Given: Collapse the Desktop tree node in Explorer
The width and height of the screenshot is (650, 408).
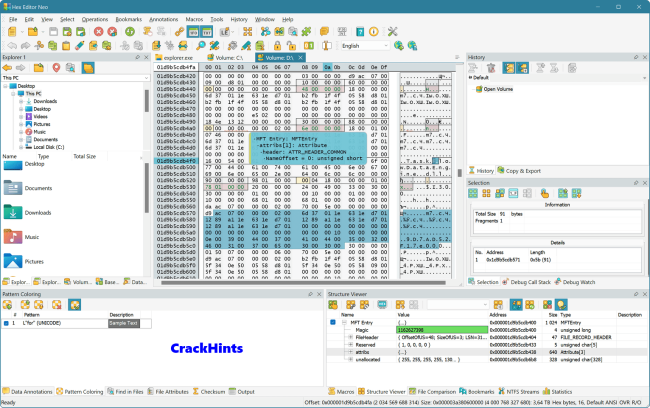Looking at the screenshot, I should [6, 86].
